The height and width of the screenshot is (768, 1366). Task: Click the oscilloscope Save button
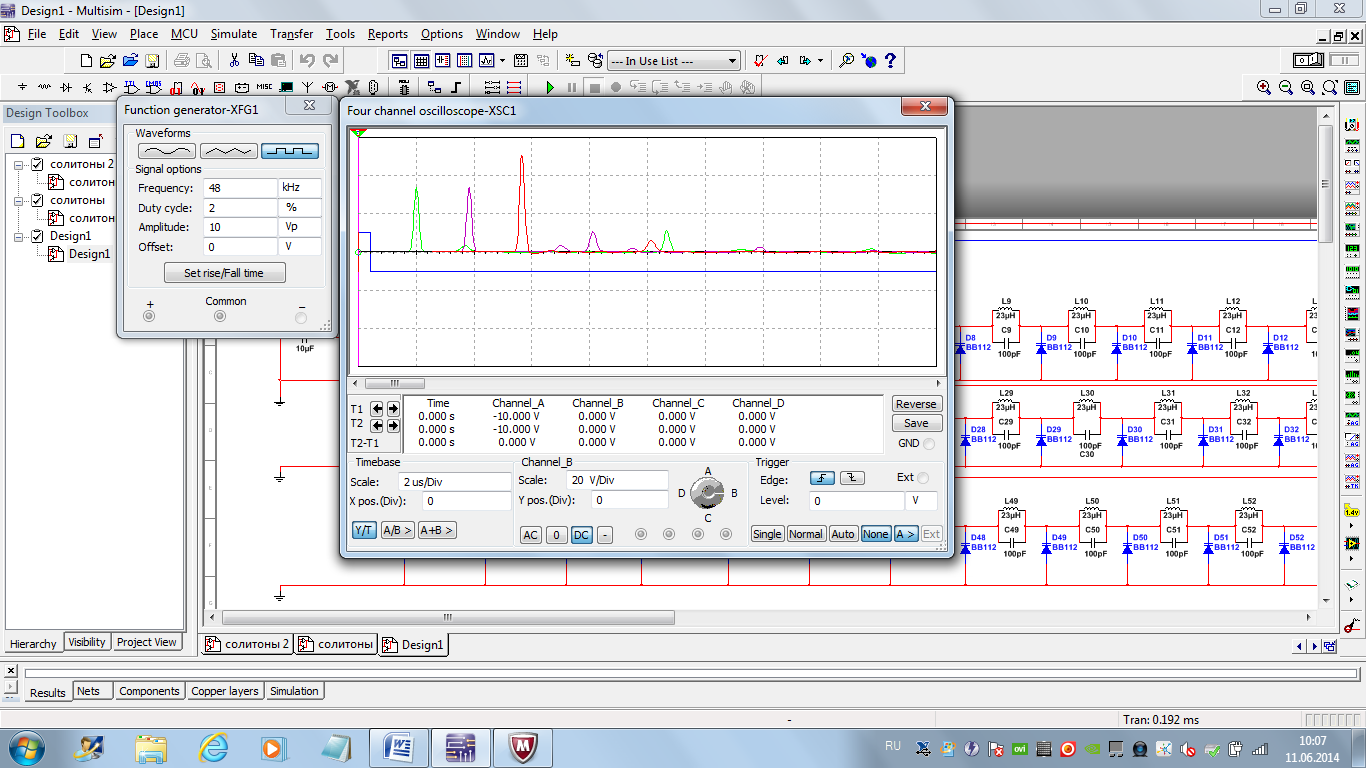pyautogui.click(x=916, y=423)
